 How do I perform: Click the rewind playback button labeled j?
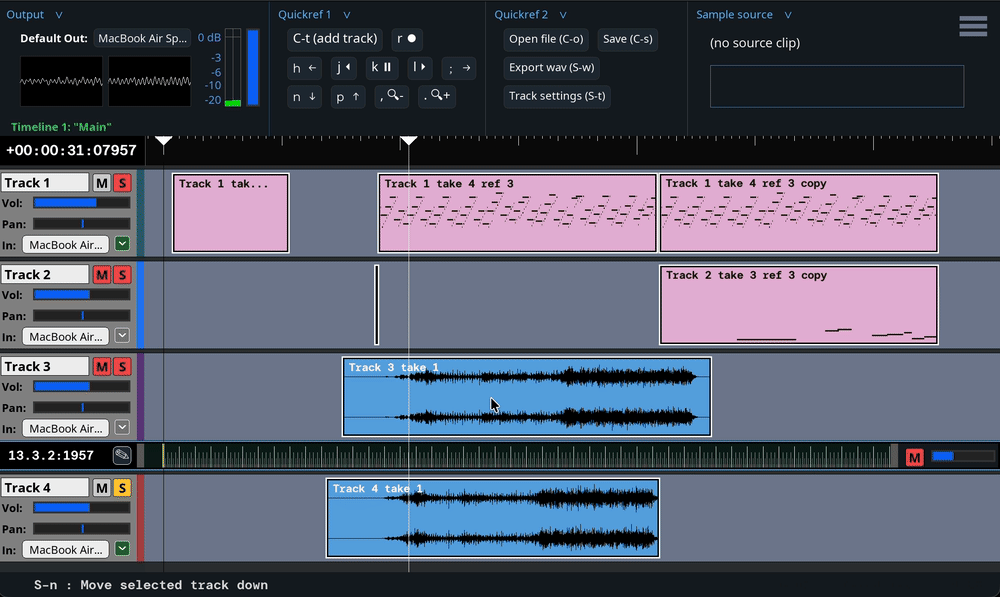[343, 68]
